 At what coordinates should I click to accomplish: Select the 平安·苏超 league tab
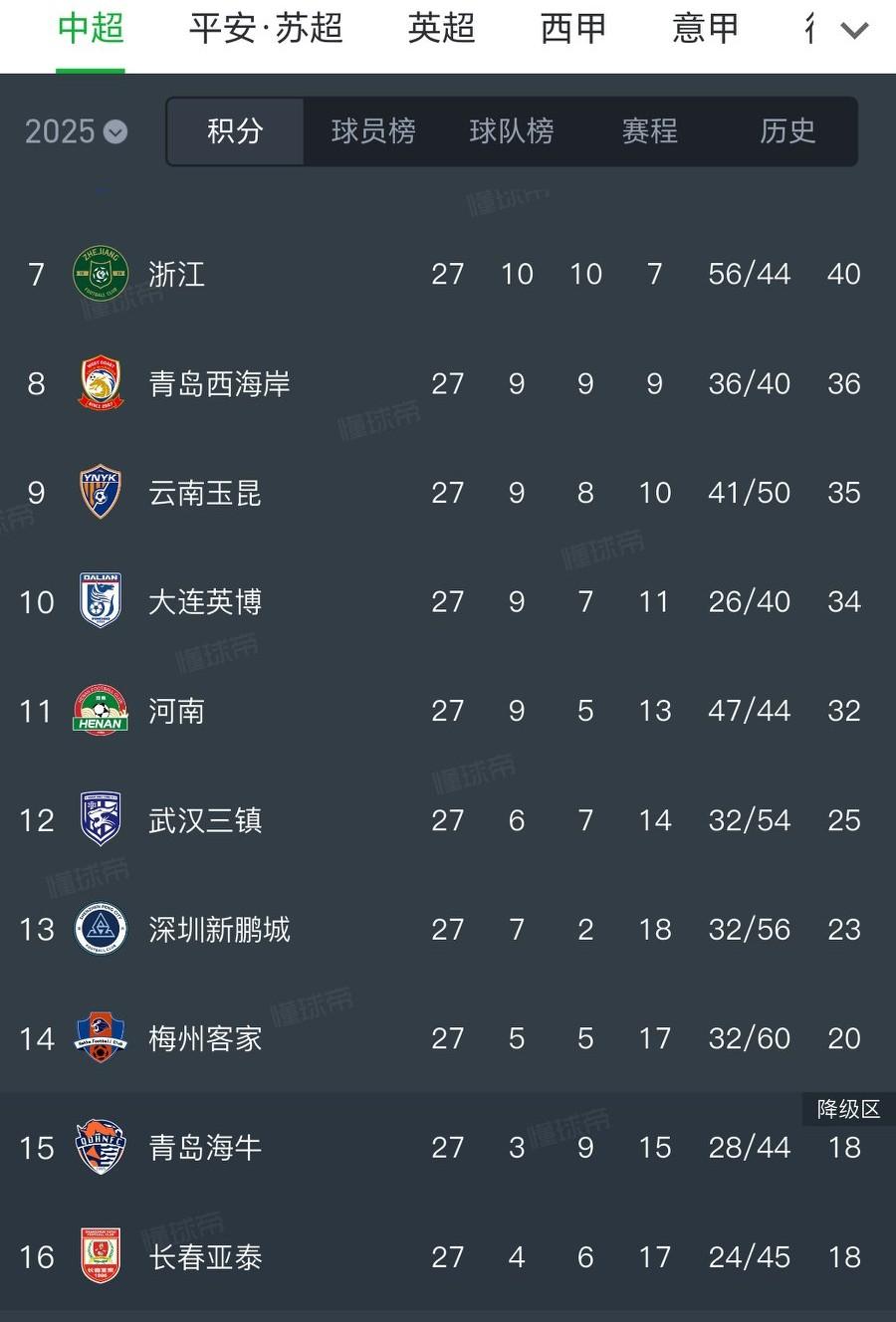click(266, 28)
